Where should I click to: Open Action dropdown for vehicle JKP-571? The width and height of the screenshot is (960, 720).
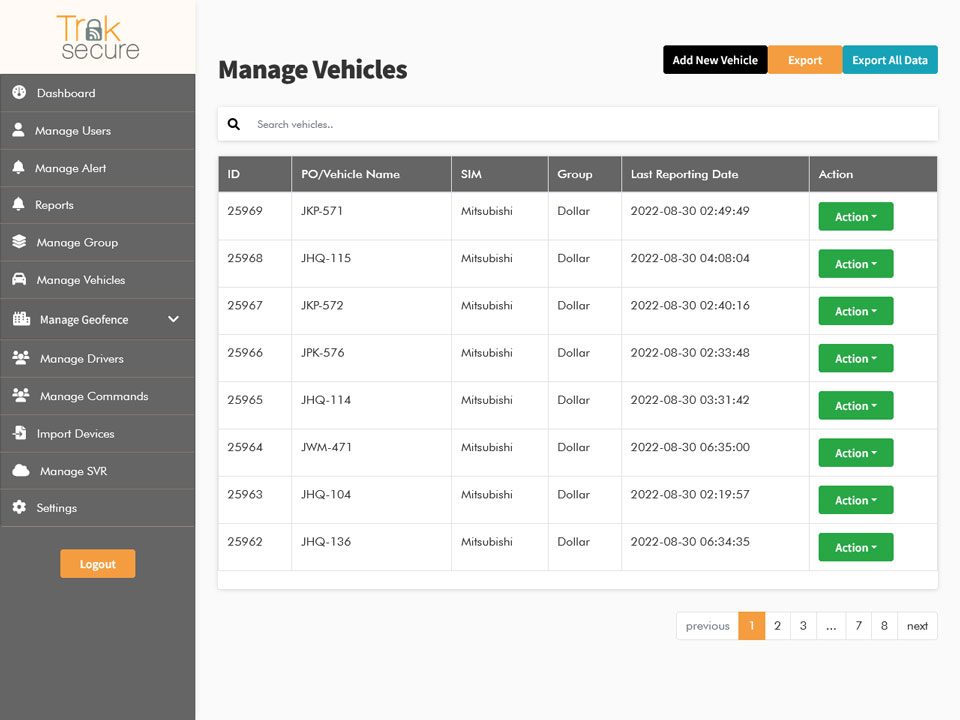point(855,217)
